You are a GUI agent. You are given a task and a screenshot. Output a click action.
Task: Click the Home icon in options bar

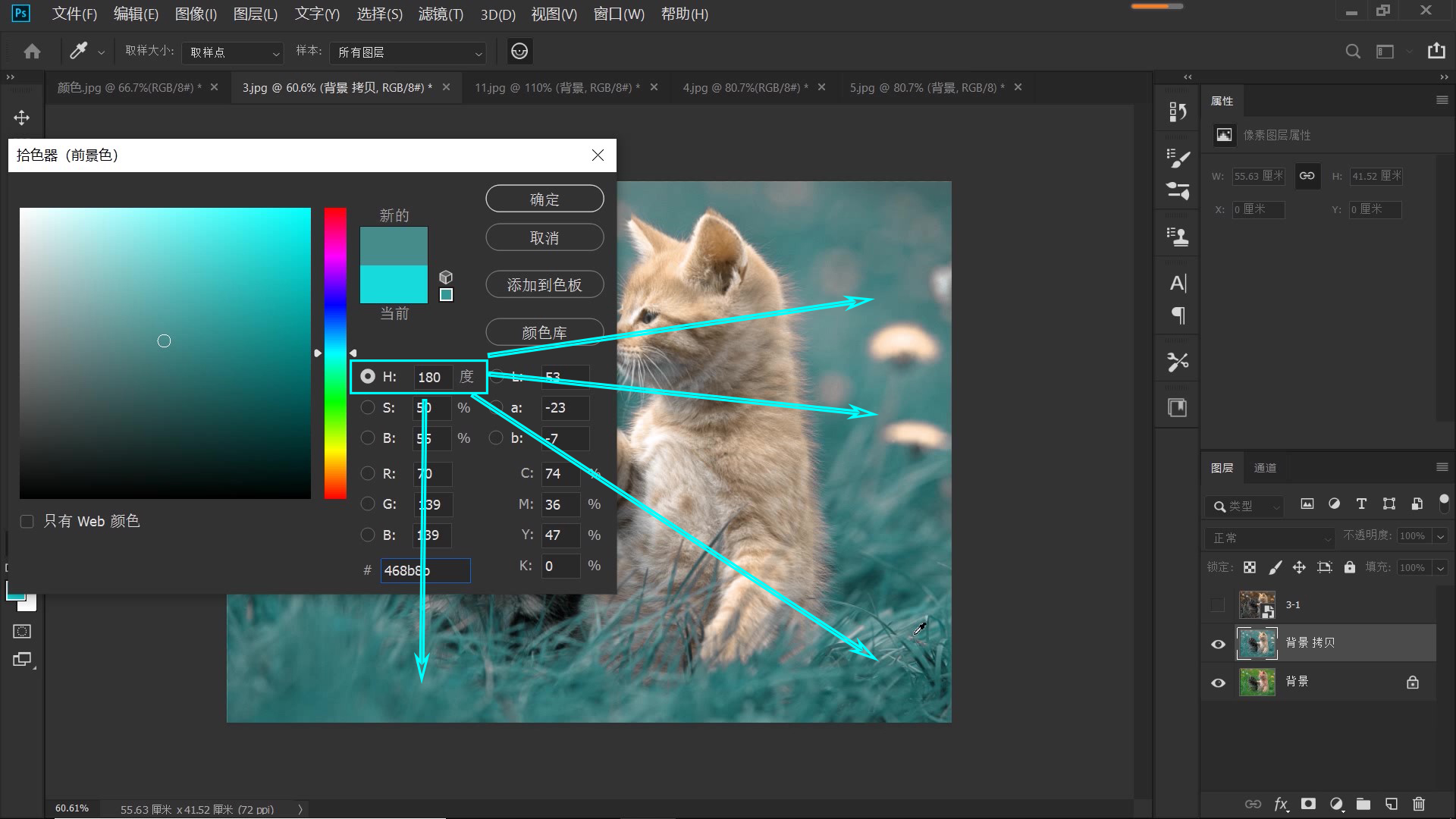(32, 52)
